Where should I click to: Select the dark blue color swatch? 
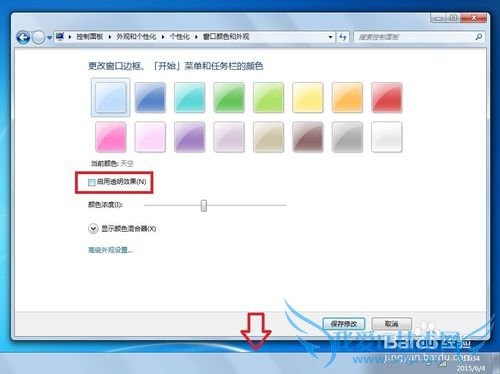[x=150, y=97]
